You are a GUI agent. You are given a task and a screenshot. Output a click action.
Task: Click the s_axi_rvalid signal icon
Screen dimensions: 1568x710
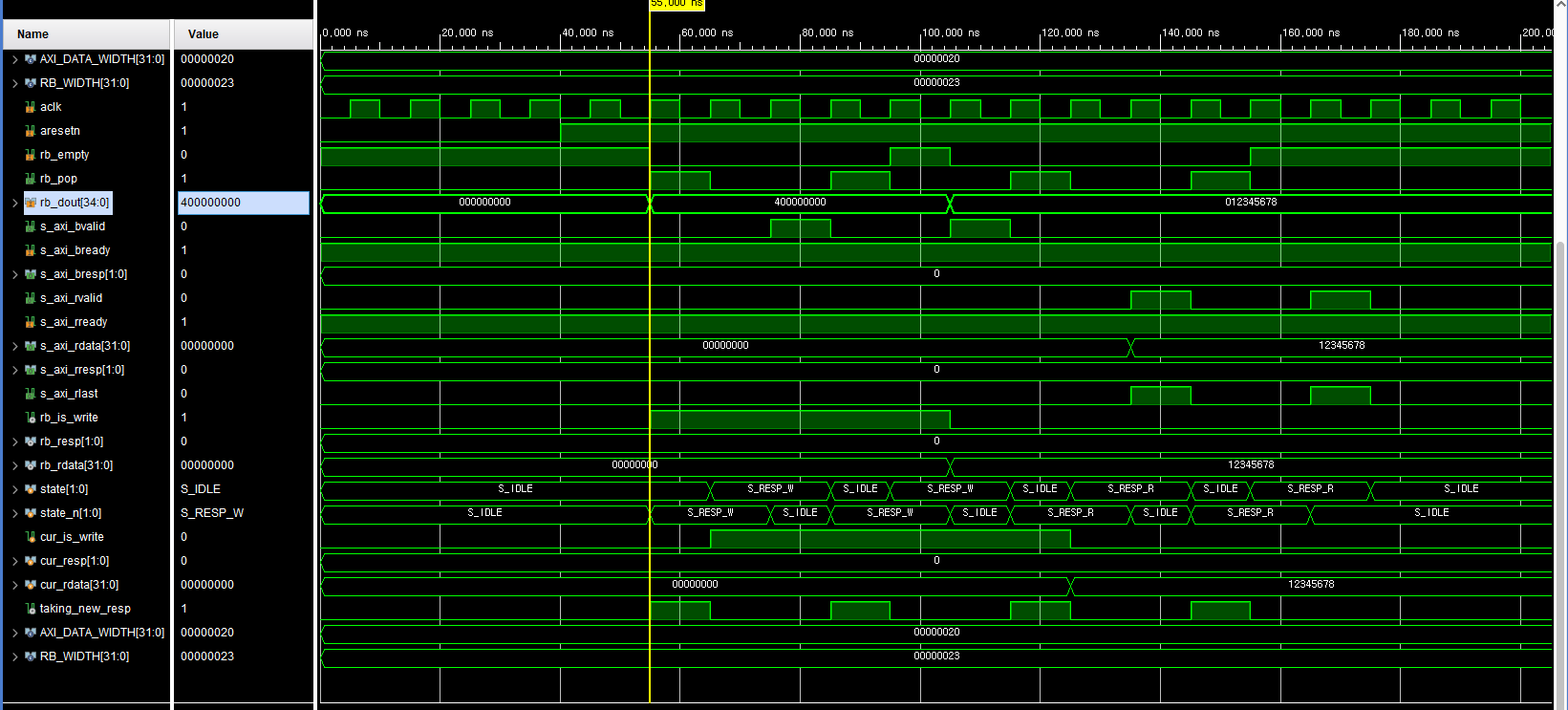[31, 298]
